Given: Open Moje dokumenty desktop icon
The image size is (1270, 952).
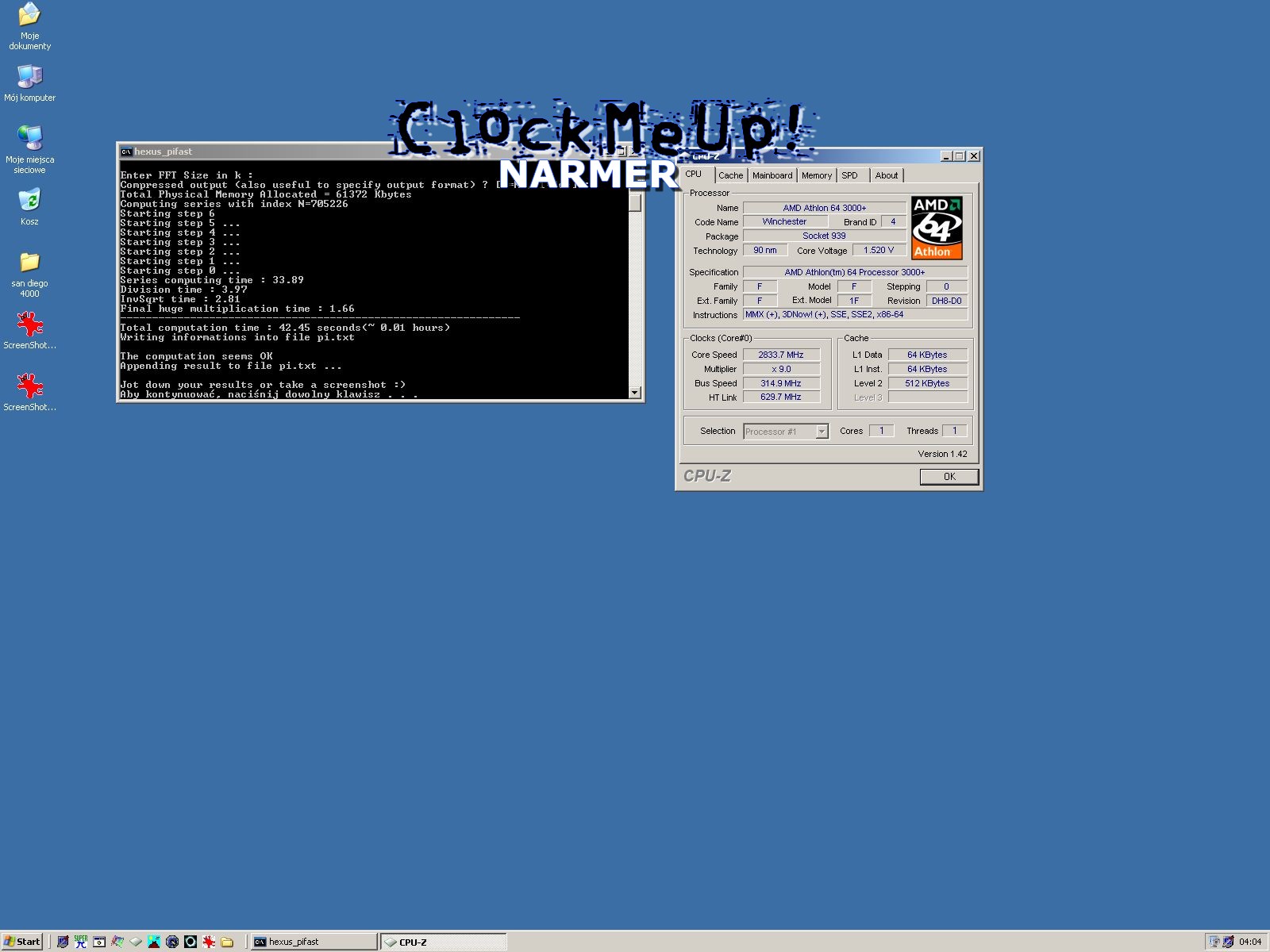Looking at the screenshot, I should [x=29, y=26].
